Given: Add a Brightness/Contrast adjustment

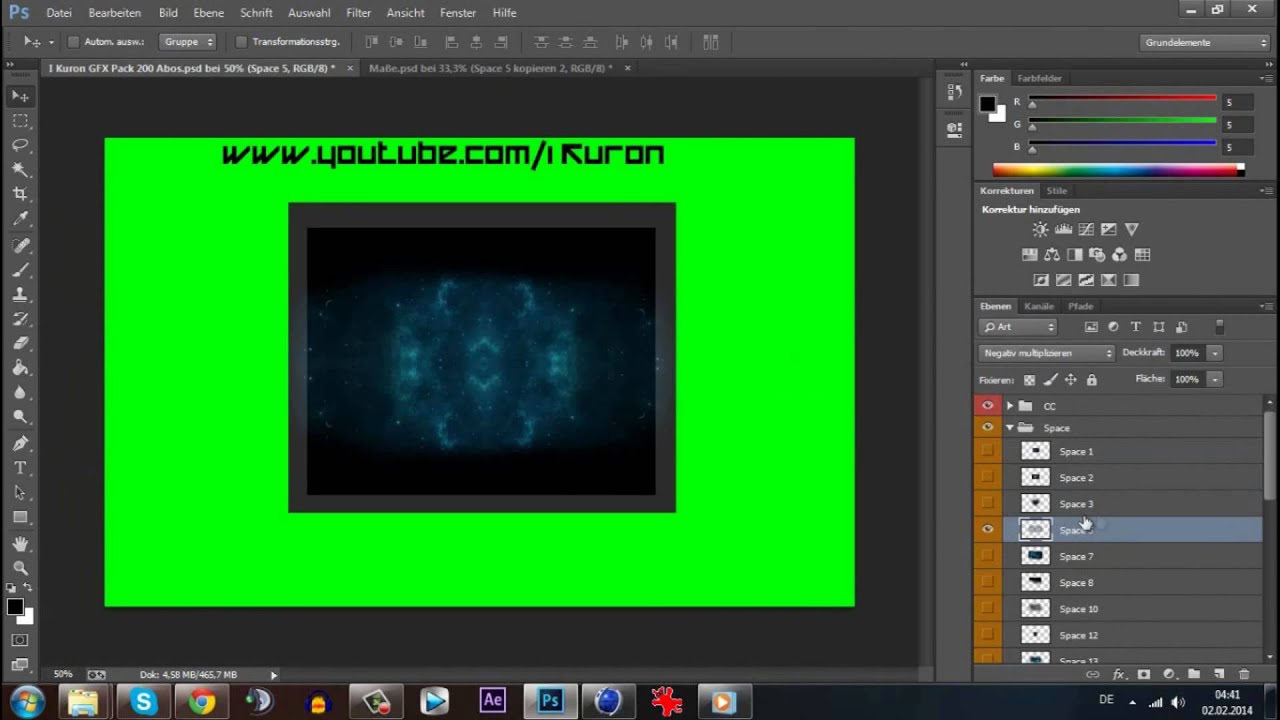Looking at the screenshot, I should [x=1040, y=229].
